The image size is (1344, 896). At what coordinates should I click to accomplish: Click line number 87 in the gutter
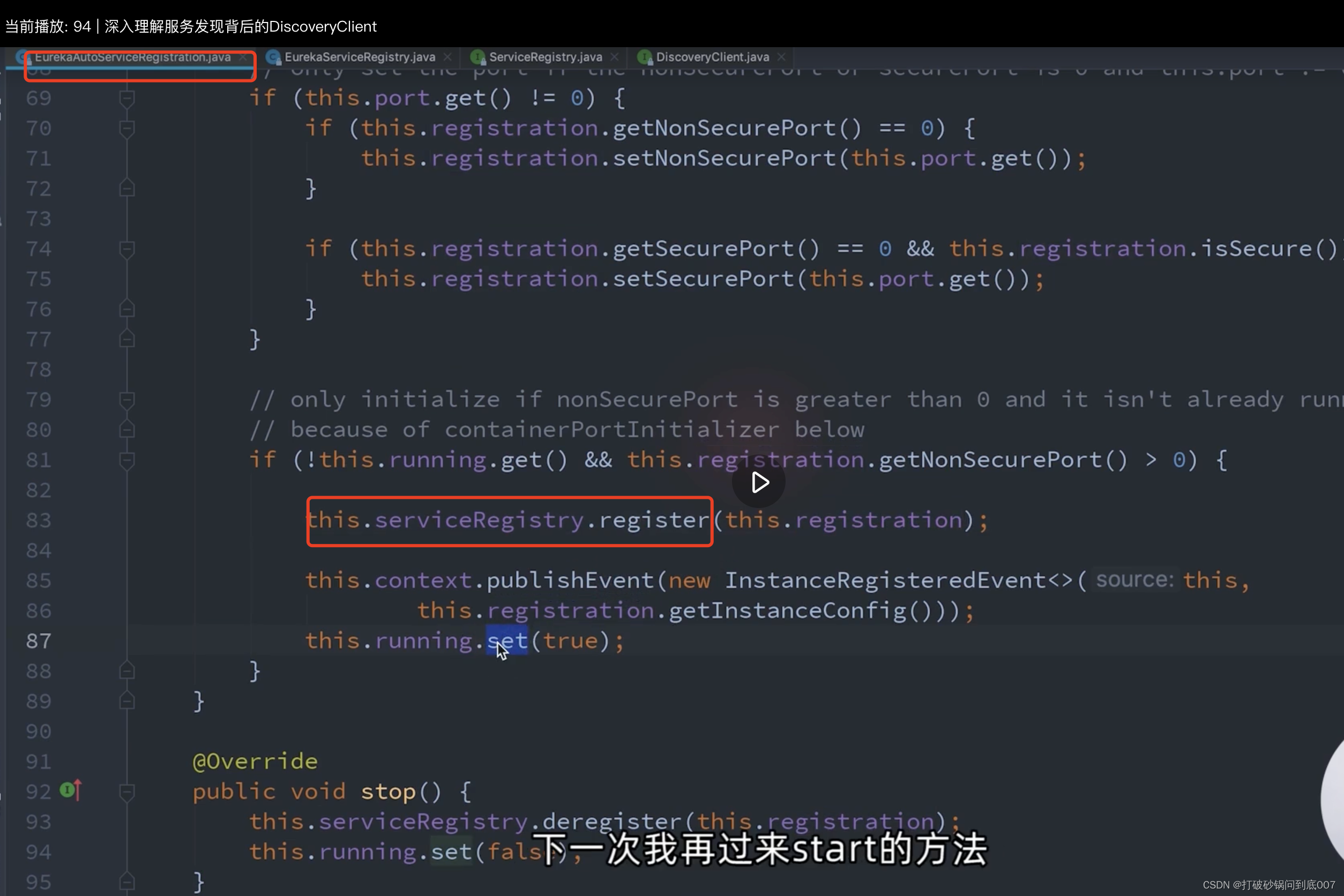pos(39,641)
